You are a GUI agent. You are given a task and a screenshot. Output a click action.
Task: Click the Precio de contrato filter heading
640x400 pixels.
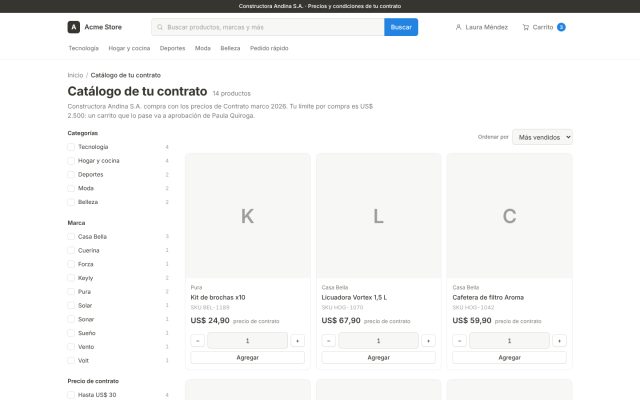point(93,381)
